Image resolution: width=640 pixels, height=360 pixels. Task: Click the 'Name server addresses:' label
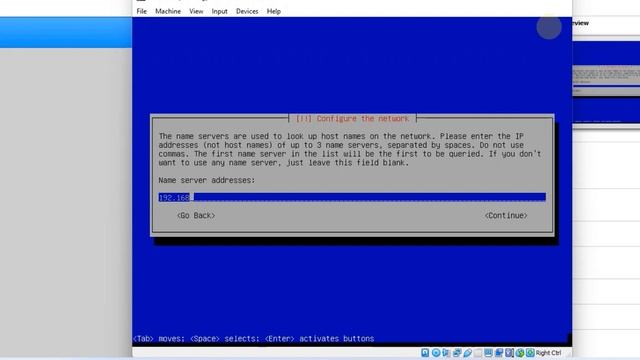coord(207,180)
